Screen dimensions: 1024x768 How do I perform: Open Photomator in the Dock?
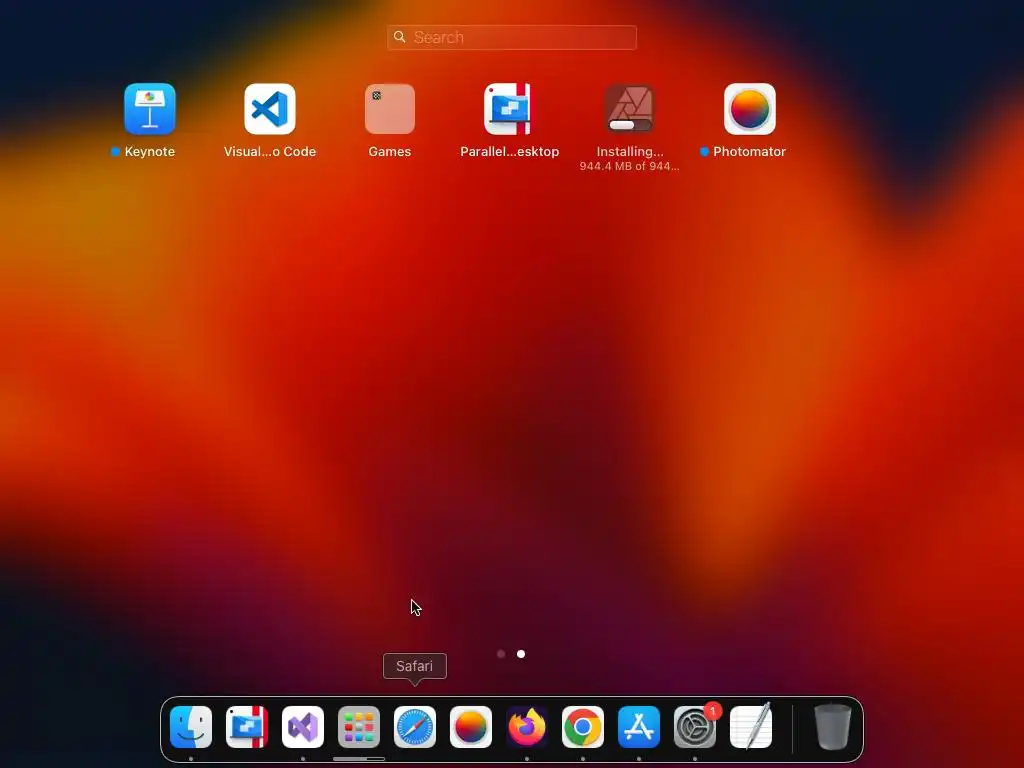471,727
